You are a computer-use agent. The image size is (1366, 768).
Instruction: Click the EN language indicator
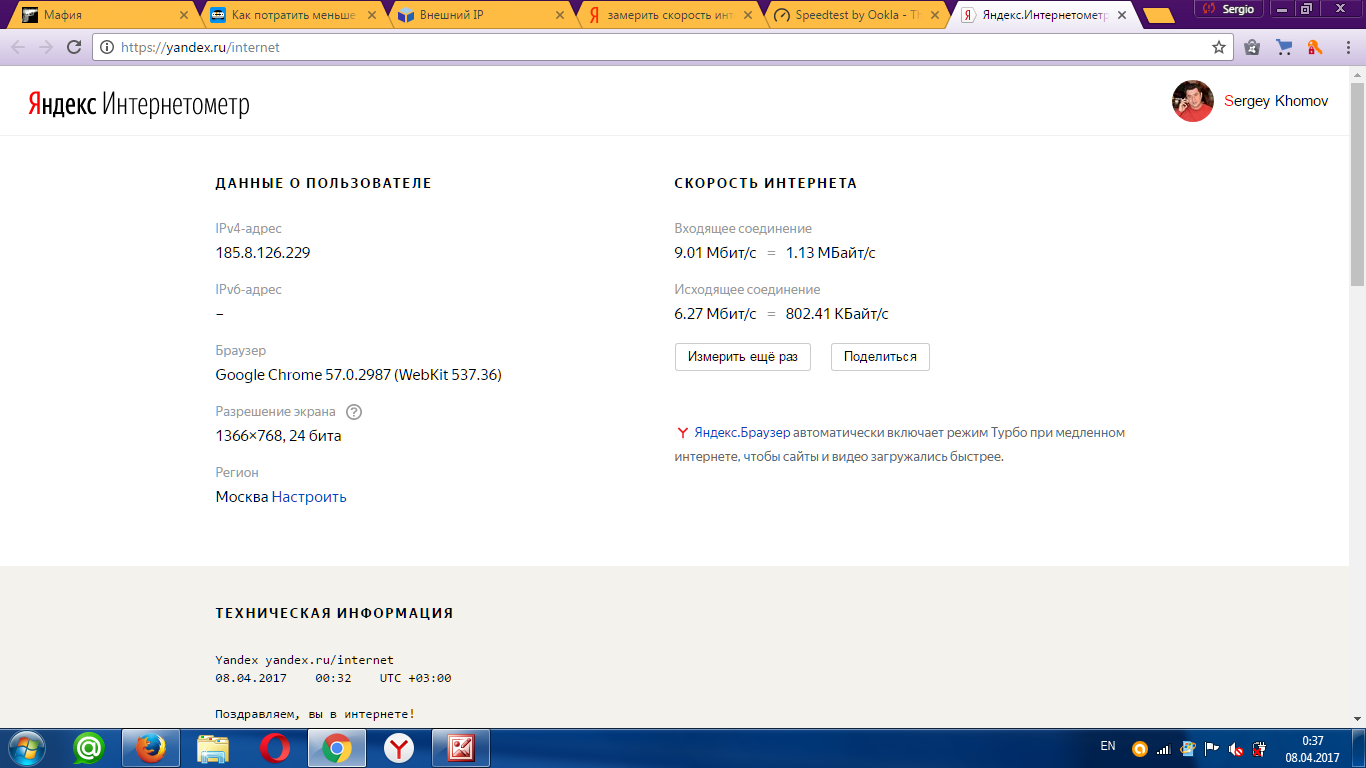coord(1108,746)
